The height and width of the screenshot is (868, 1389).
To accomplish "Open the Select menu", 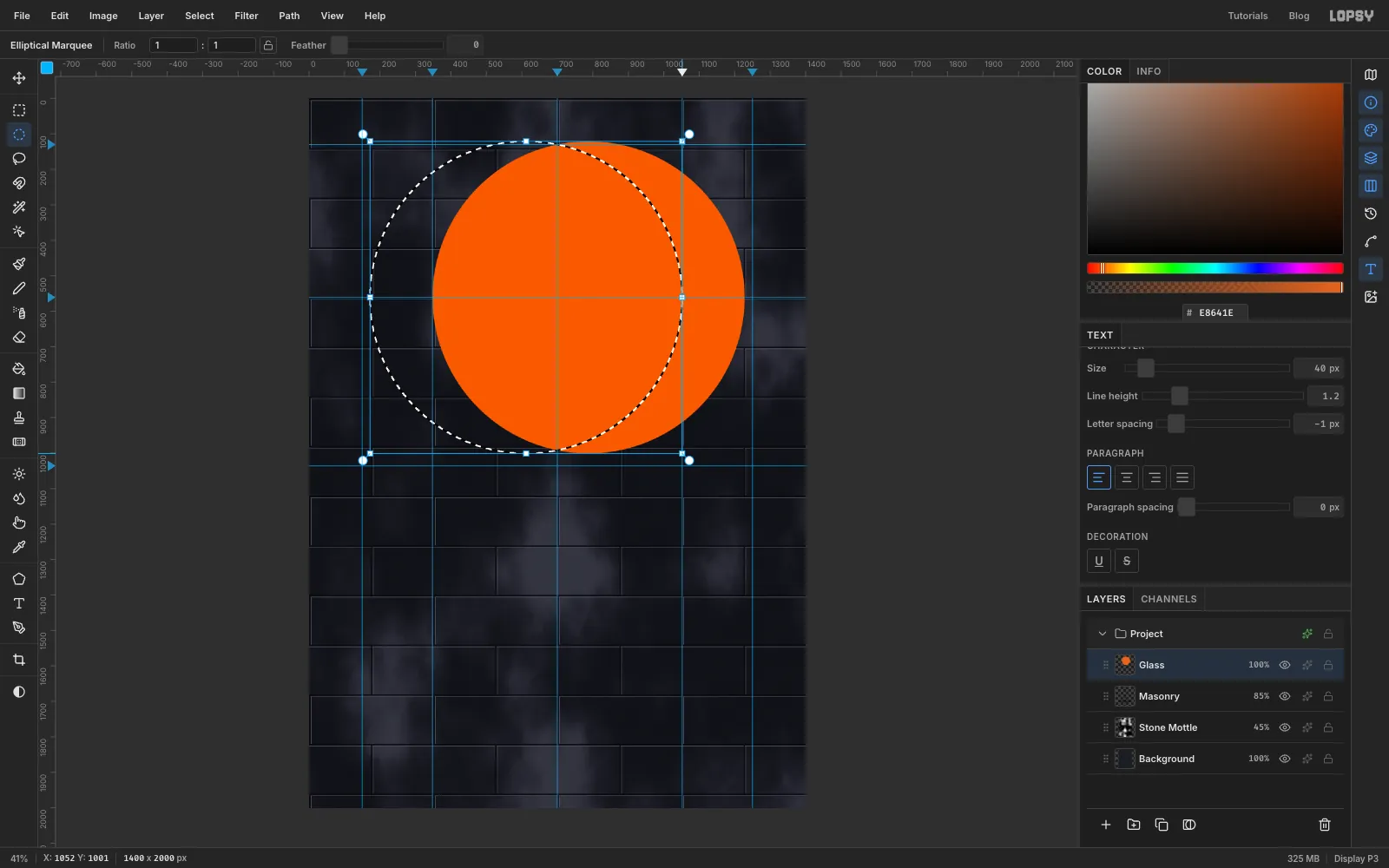I will coord(200,16).
